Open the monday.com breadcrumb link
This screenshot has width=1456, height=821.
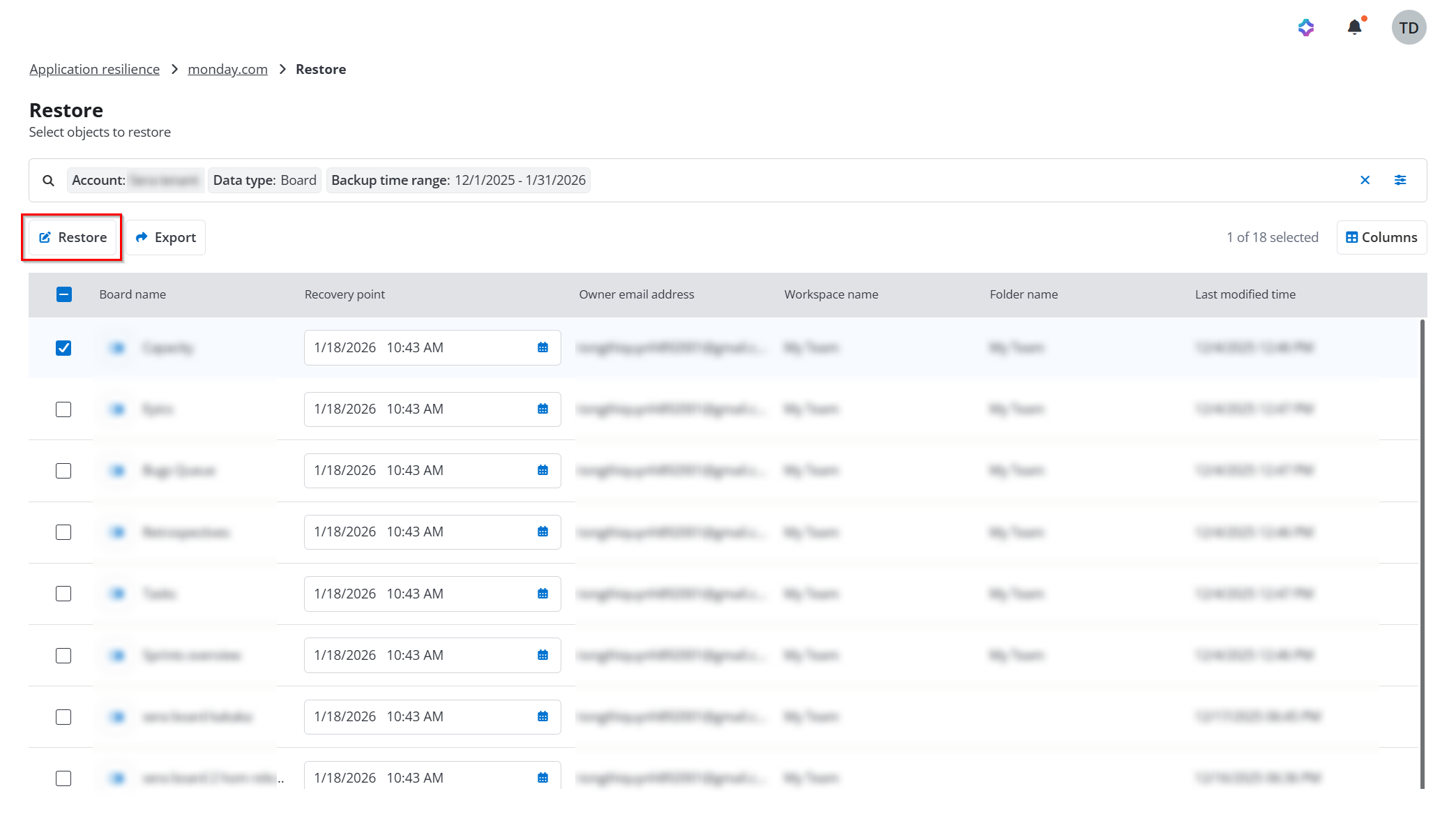coord(227,69)
